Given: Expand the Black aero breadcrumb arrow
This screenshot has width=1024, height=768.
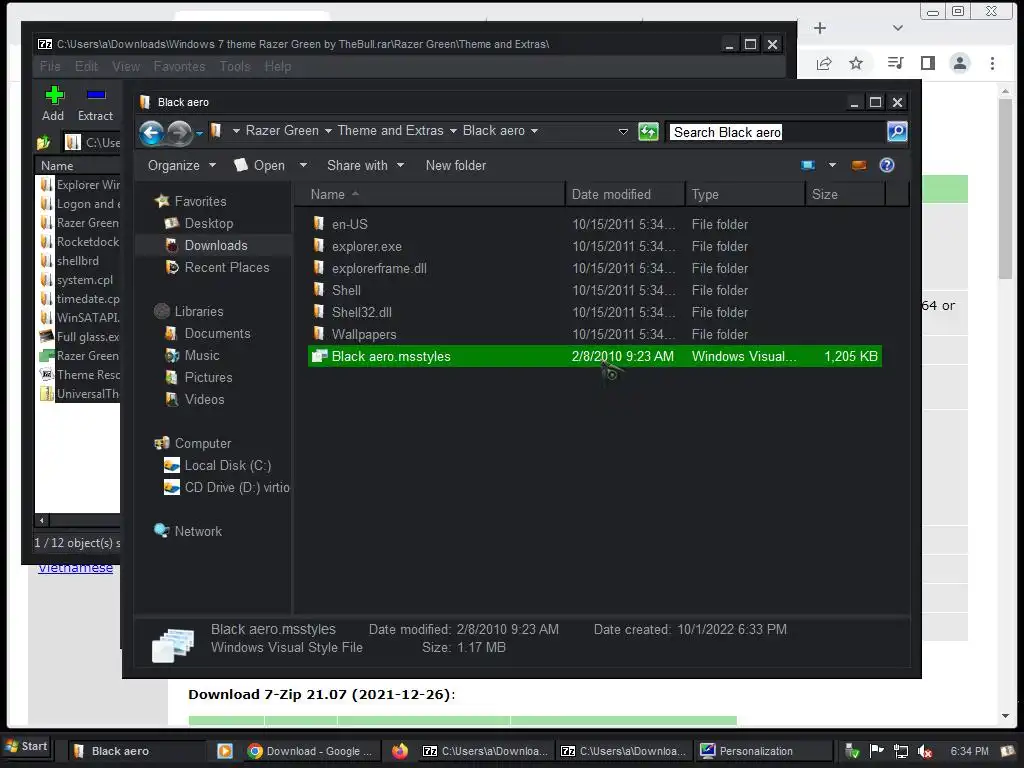Looking at the screenshot, I should (534, 131).
